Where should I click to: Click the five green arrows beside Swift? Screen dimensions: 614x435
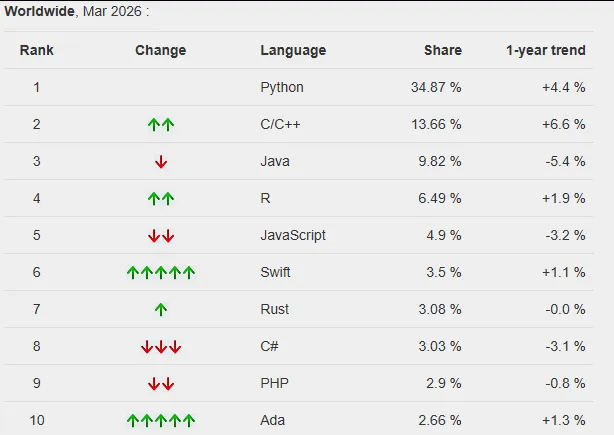coord(161,273)
